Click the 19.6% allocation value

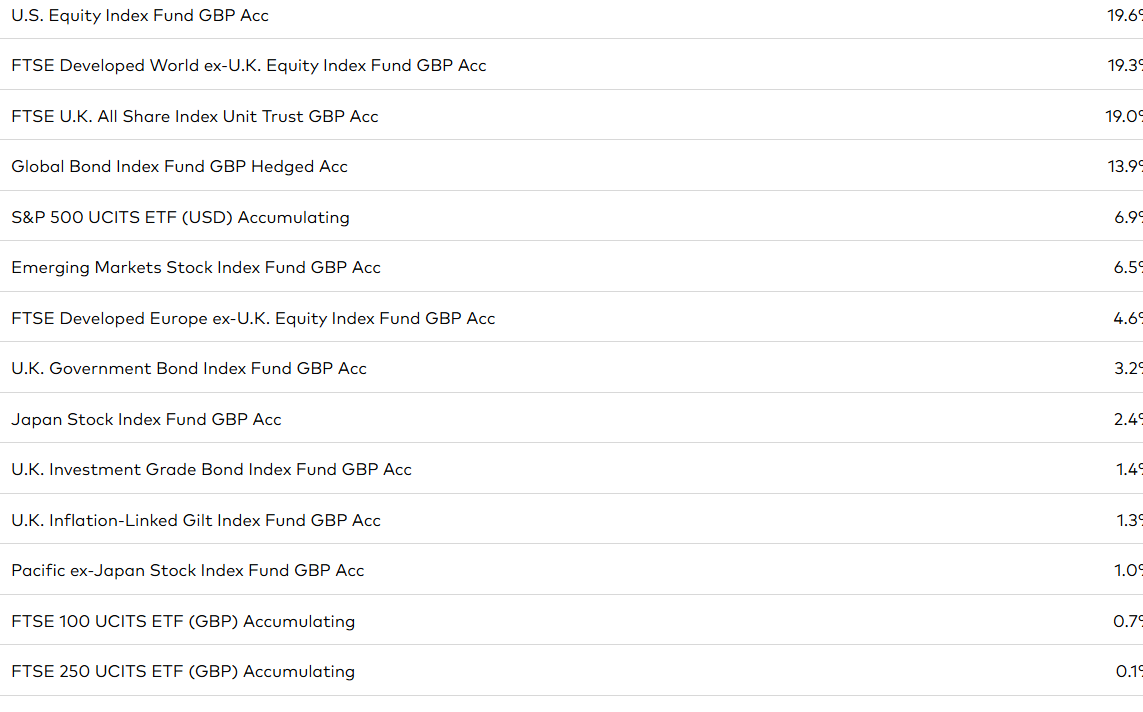point(1124,16)
